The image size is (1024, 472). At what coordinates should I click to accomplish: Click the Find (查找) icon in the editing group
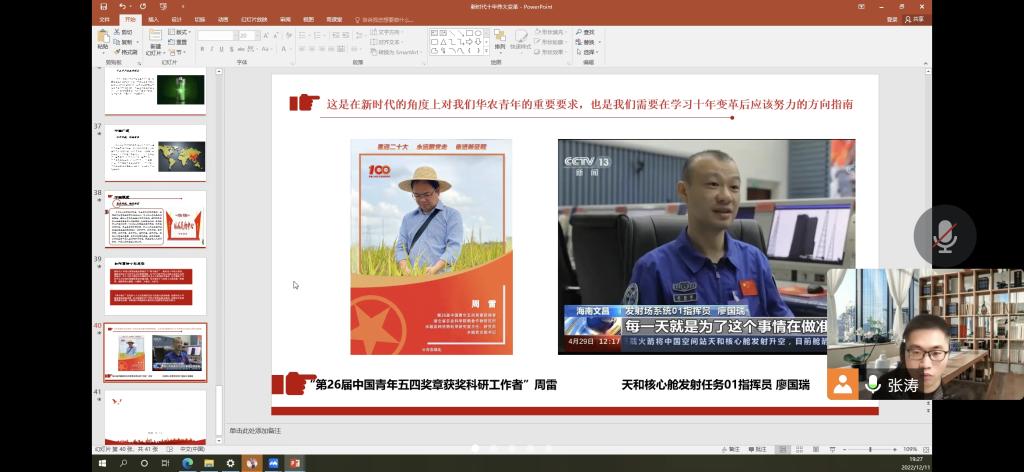point(586,32)
